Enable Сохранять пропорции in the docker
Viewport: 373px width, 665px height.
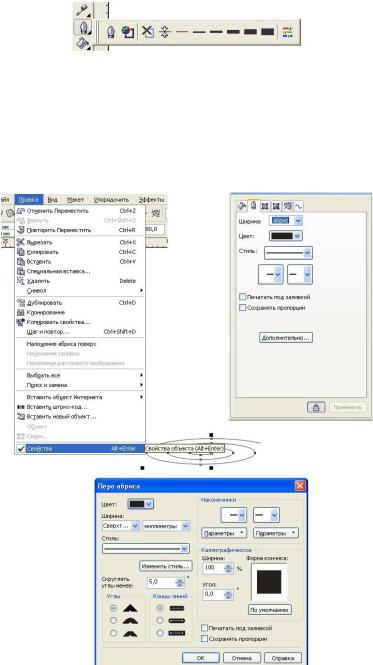coord(243,308)
